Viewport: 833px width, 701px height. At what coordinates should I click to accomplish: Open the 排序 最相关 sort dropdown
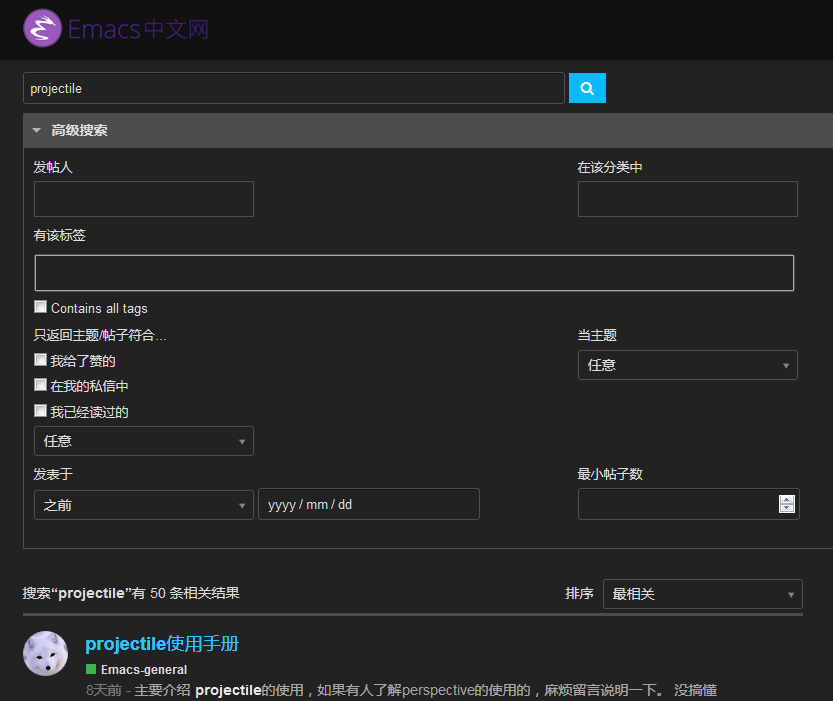(702, 594)
